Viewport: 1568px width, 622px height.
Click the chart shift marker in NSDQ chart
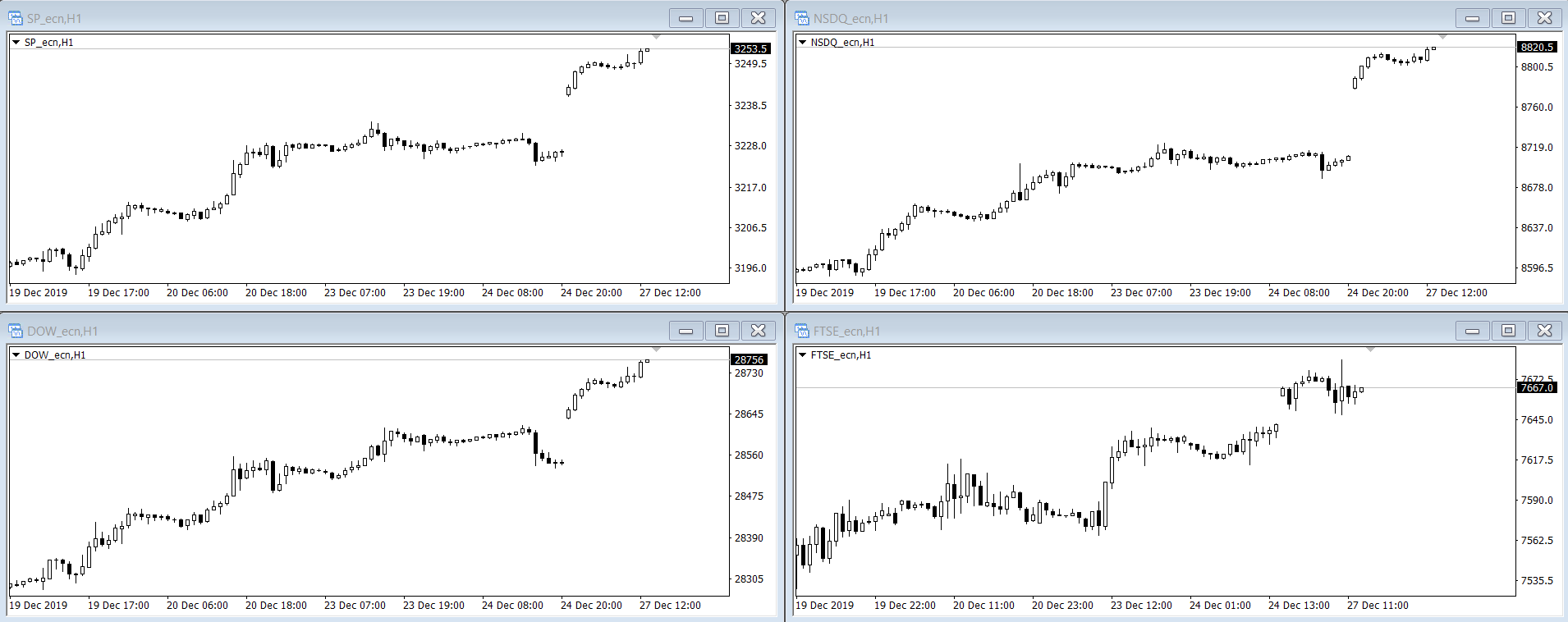tap(1442, 37)
